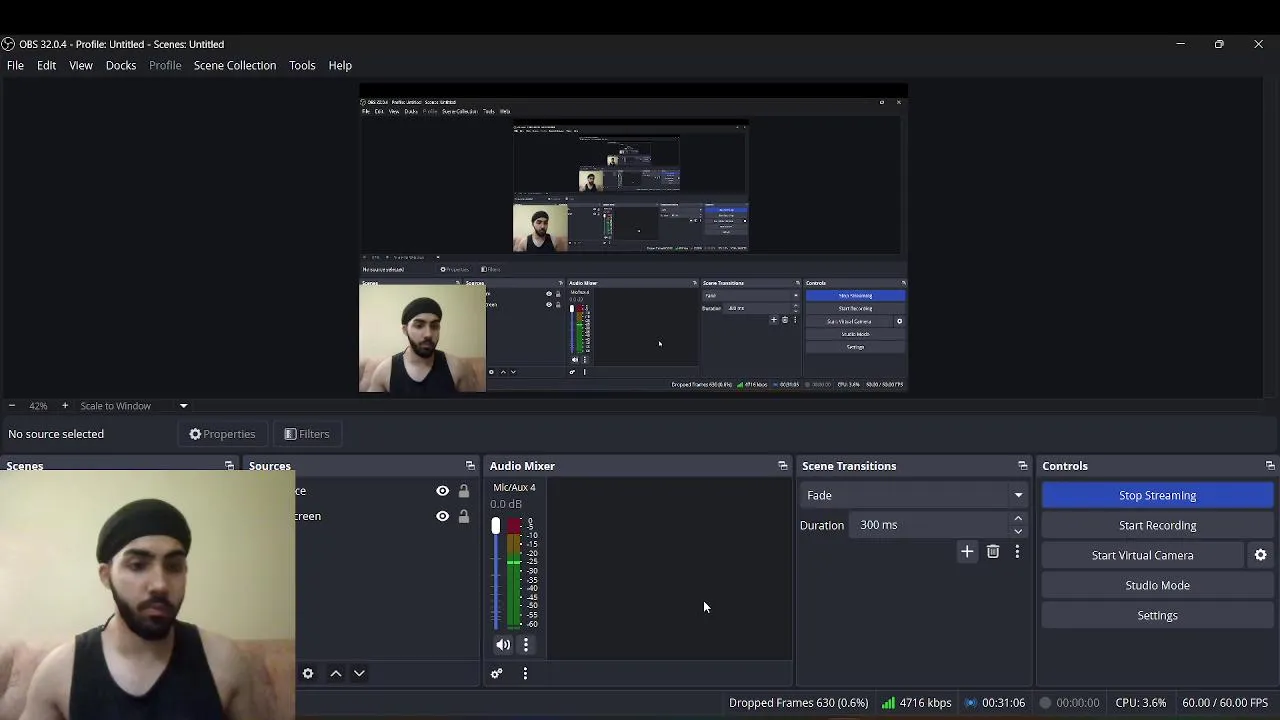The height and width of the screenshot is (720, 1280).
Task: Mute the Mic/Aux 4 audio
Action: pyautogui.click(x=503, y=645)
